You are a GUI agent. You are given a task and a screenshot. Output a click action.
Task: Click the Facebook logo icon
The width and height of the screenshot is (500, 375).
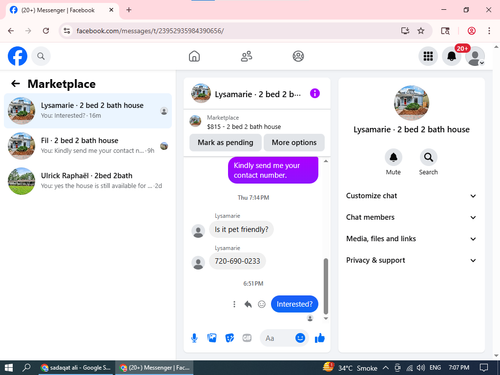[17, 56]
